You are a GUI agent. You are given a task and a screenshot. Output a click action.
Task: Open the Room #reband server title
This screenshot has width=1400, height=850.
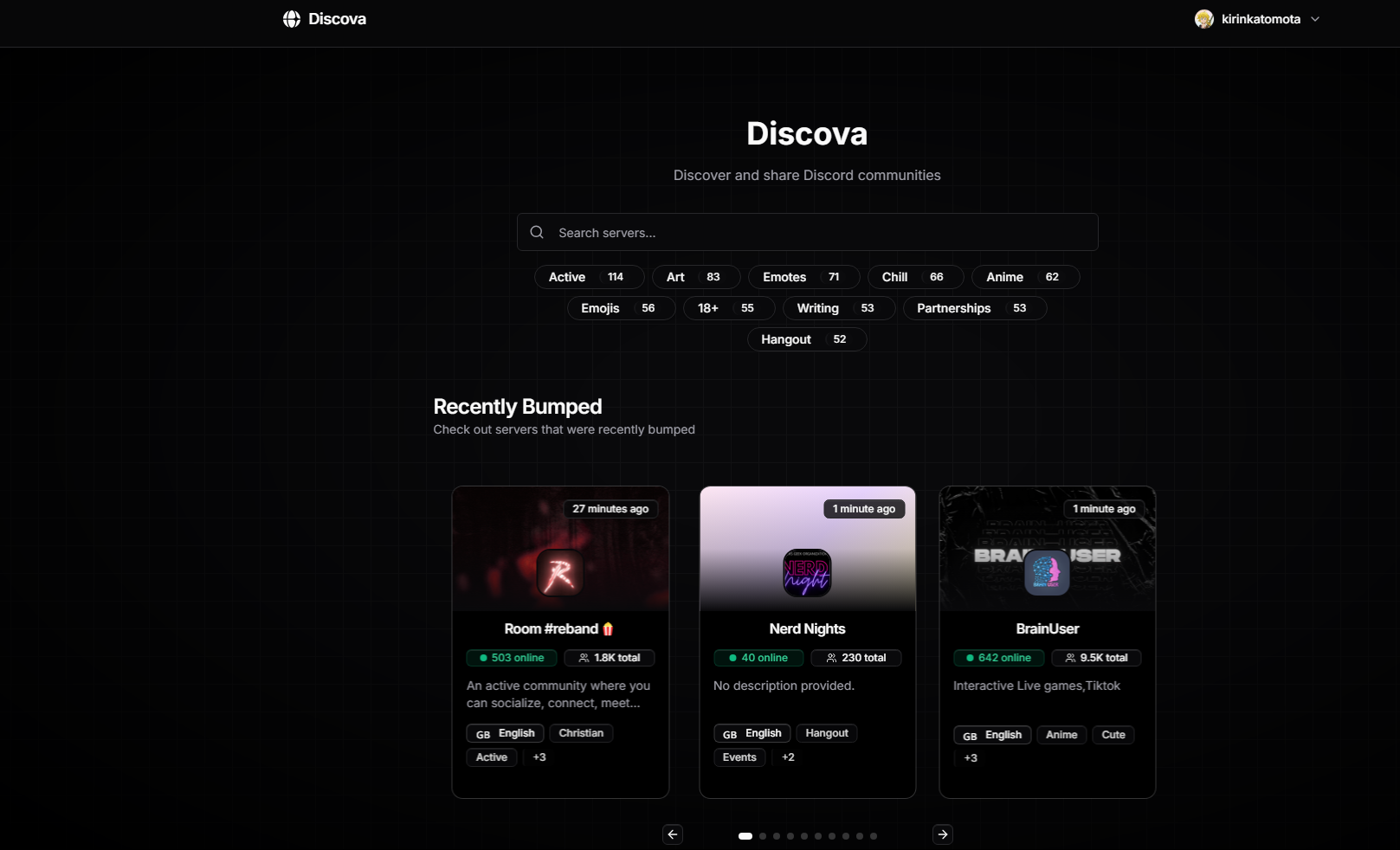pos(559,628)
